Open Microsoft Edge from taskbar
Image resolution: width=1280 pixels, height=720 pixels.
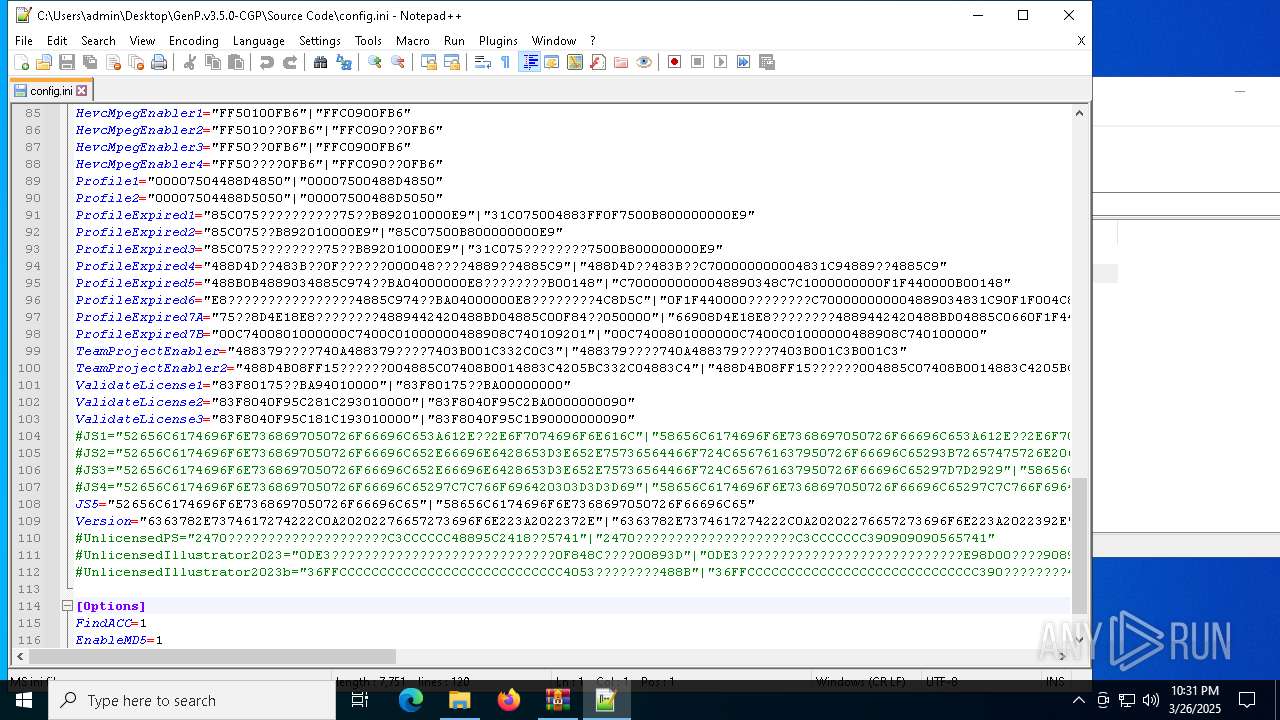point(411,700)
